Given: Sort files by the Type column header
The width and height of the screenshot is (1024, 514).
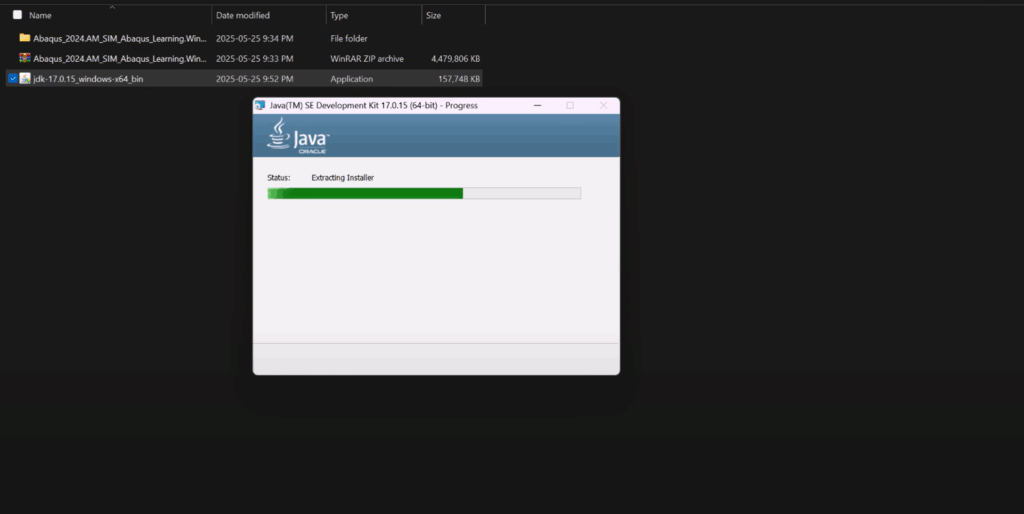Looking at the screenshot, I should [x=339, y=15].
